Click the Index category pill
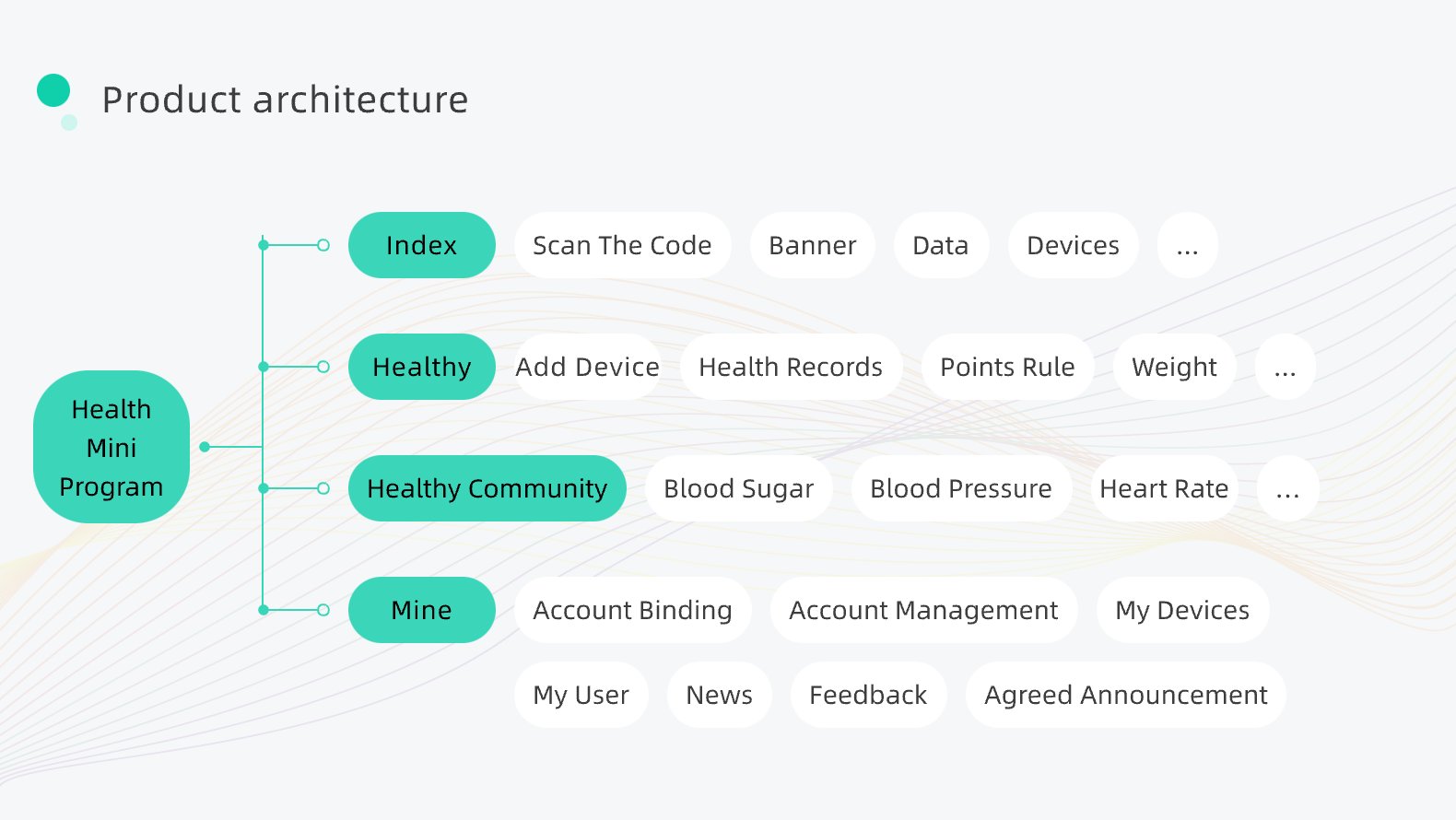 pyautogui.click(x=421, y=245)
